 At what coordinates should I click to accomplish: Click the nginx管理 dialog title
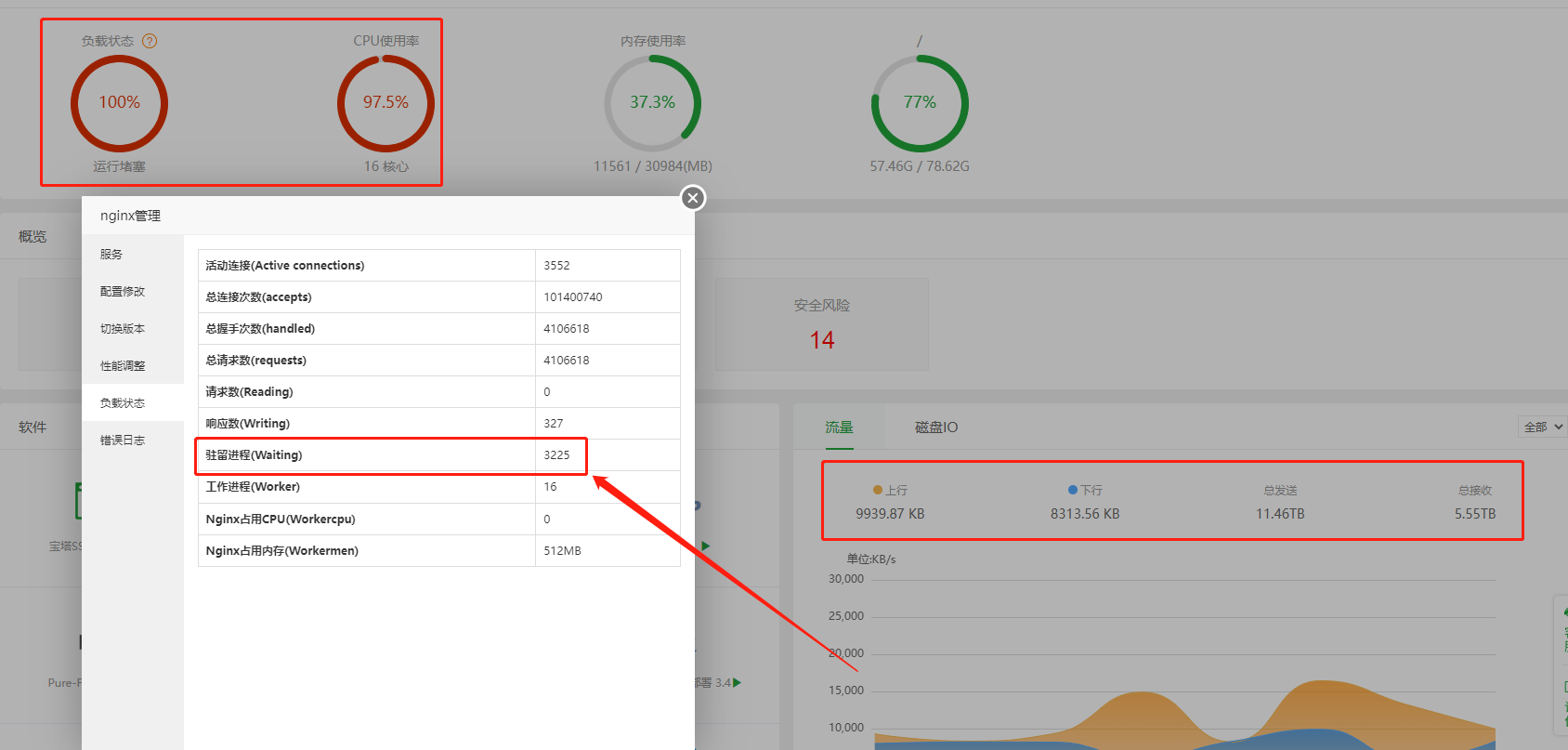coord(130,216)
